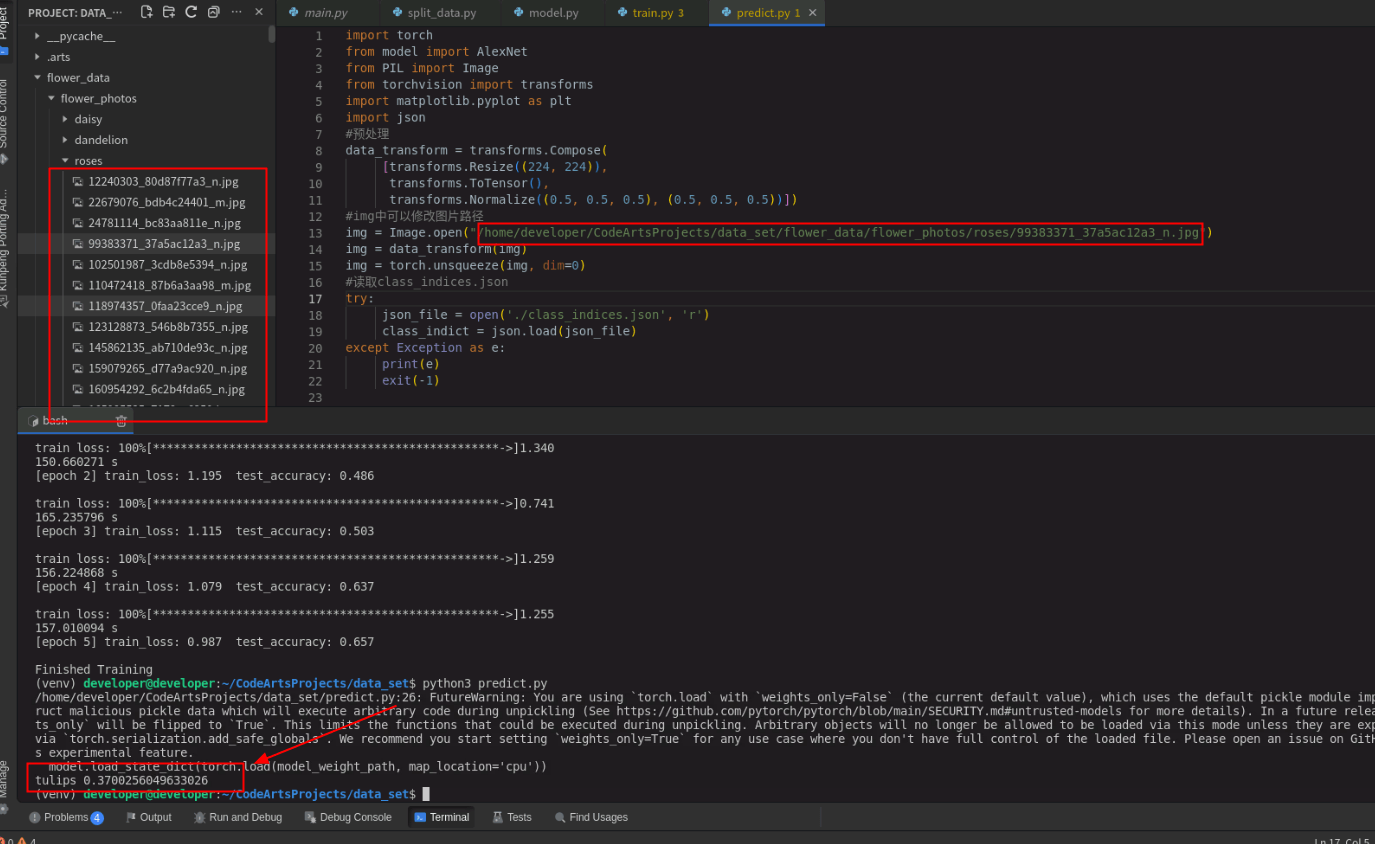1375x844 pixels.
Task: Close the Project panel with X icon
Action: pos(259,12)
